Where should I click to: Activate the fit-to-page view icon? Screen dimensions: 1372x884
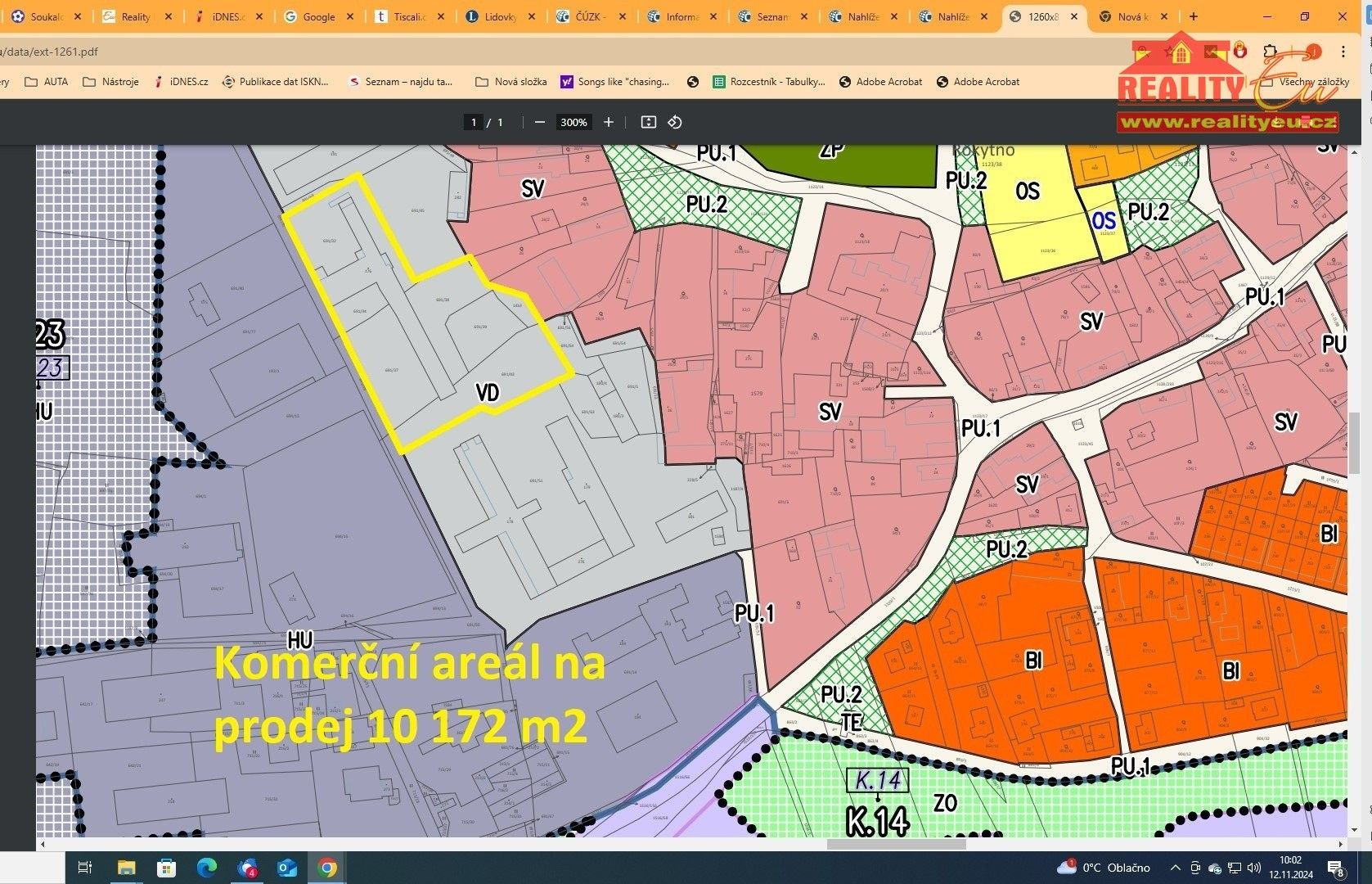tap(648, 122)
